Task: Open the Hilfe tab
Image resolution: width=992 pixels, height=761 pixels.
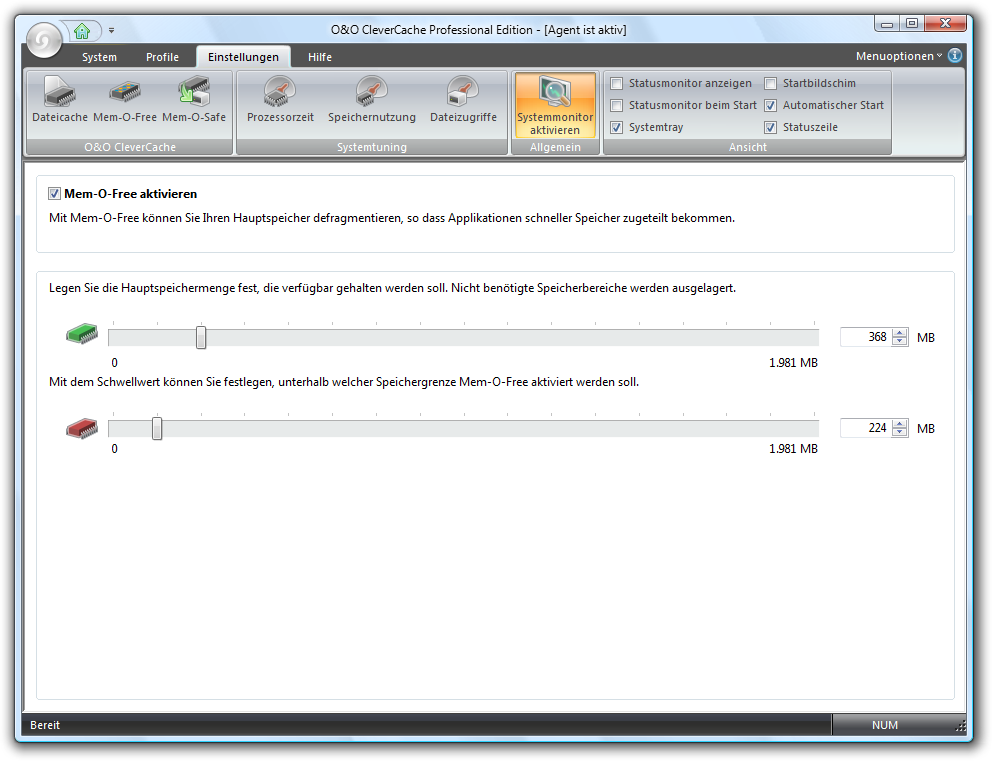Action: tap(319, 57)
